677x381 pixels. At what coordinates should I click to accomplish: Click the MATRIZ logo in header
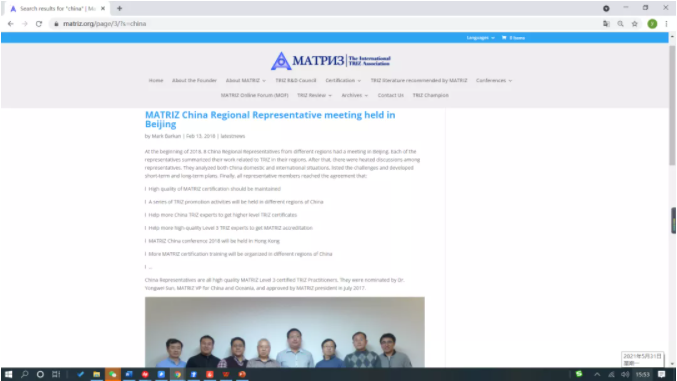[331, 61]
